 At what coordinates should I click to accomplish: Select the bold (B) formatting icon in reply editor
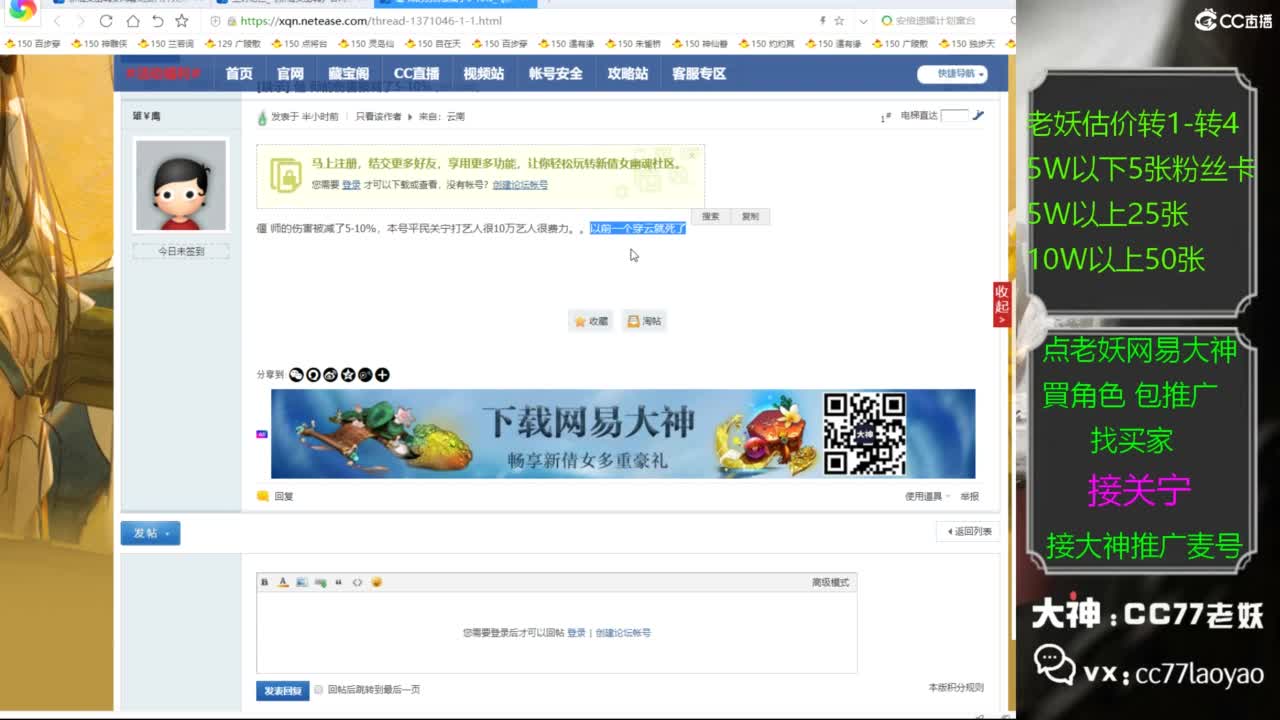pos(263,582)
